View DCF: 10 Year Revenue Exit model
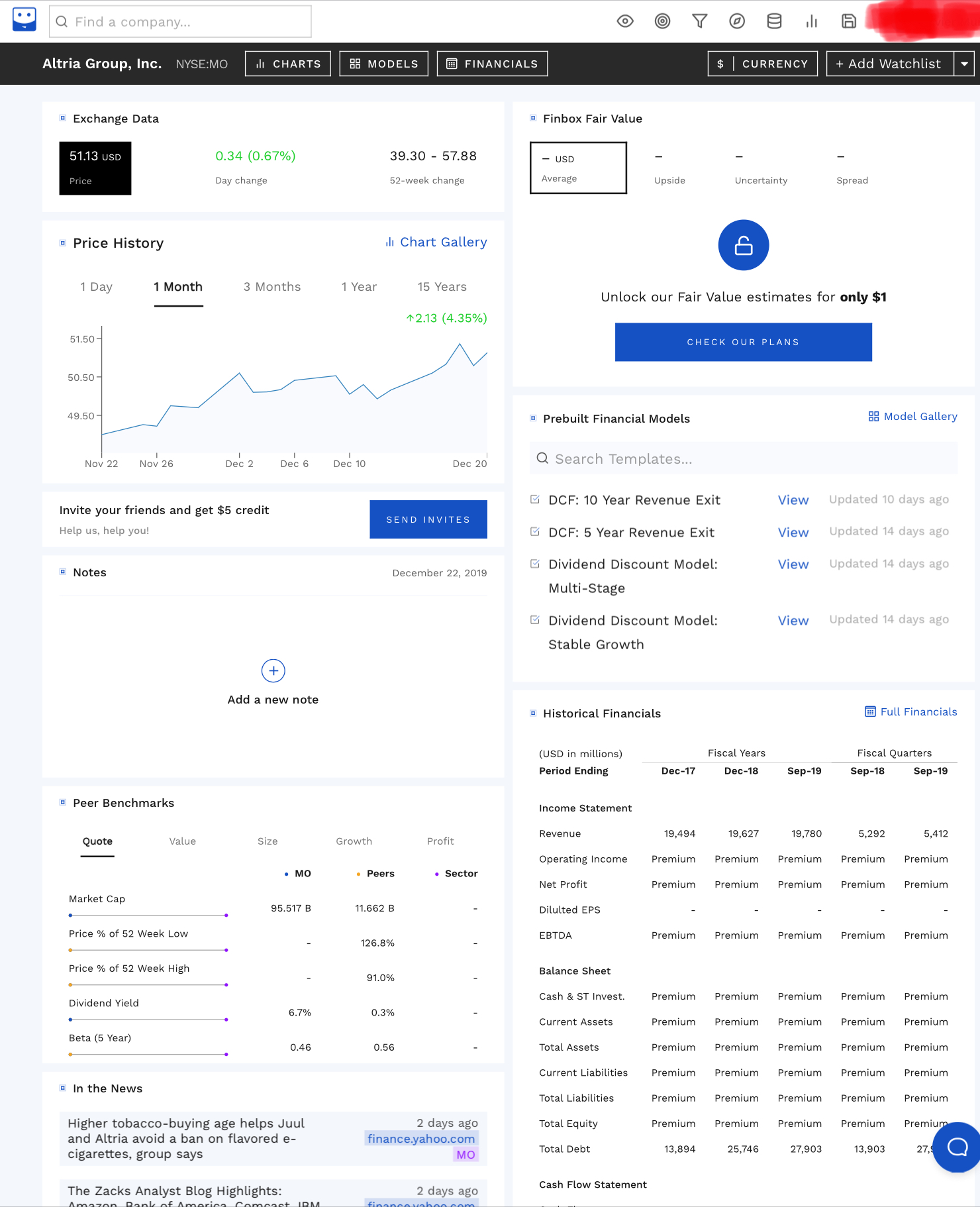 (793, 500)
